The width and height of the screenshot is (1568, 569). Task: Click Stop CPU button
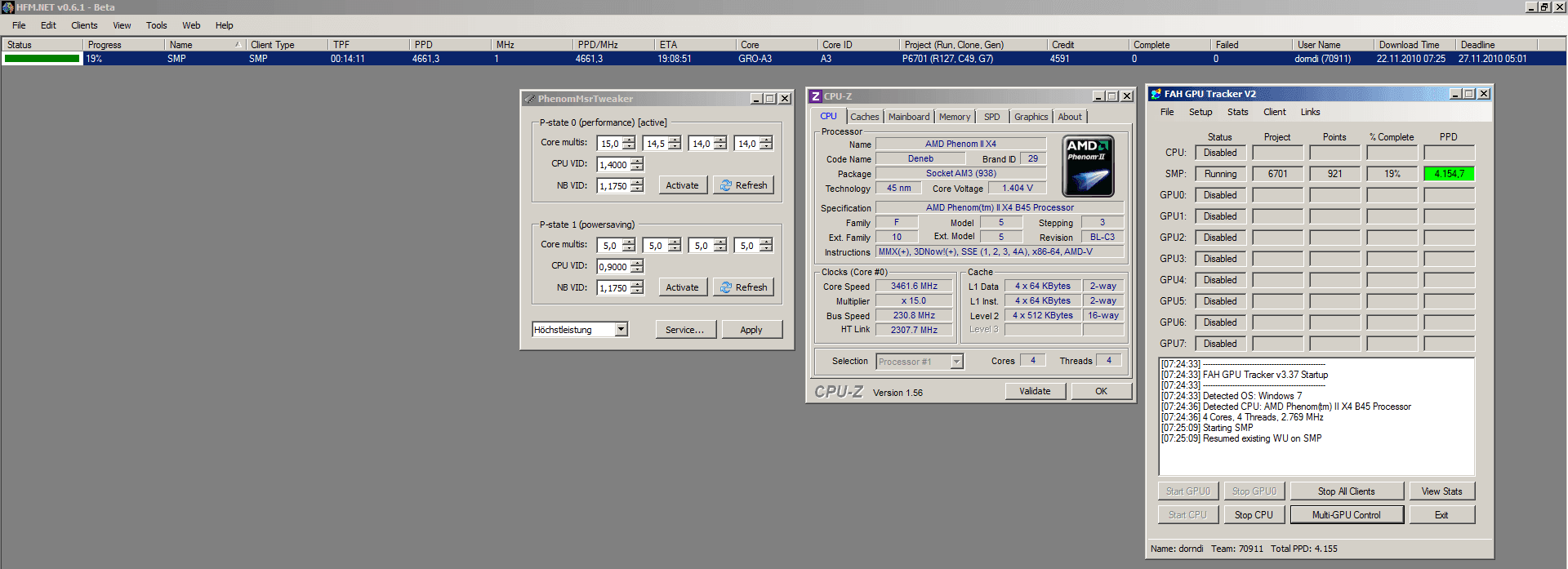(1253, 515)
